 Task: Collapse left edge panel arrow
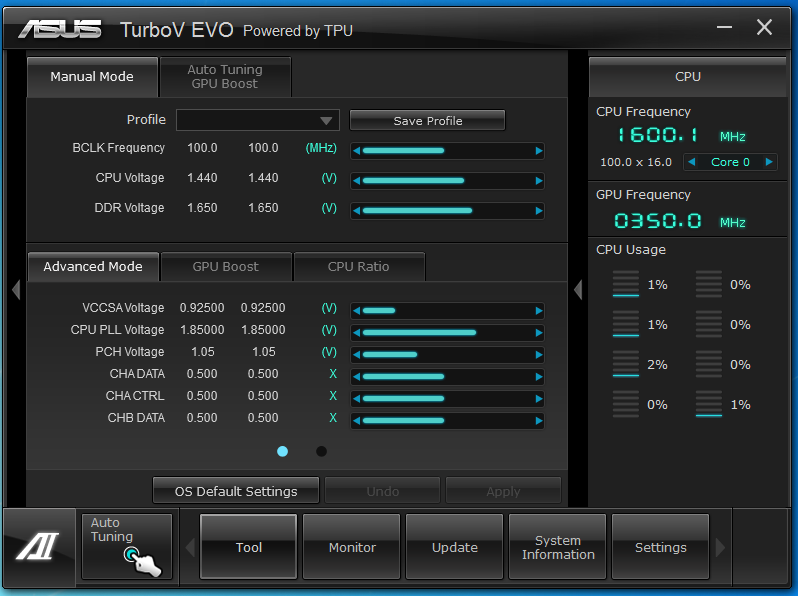[16, 290]
